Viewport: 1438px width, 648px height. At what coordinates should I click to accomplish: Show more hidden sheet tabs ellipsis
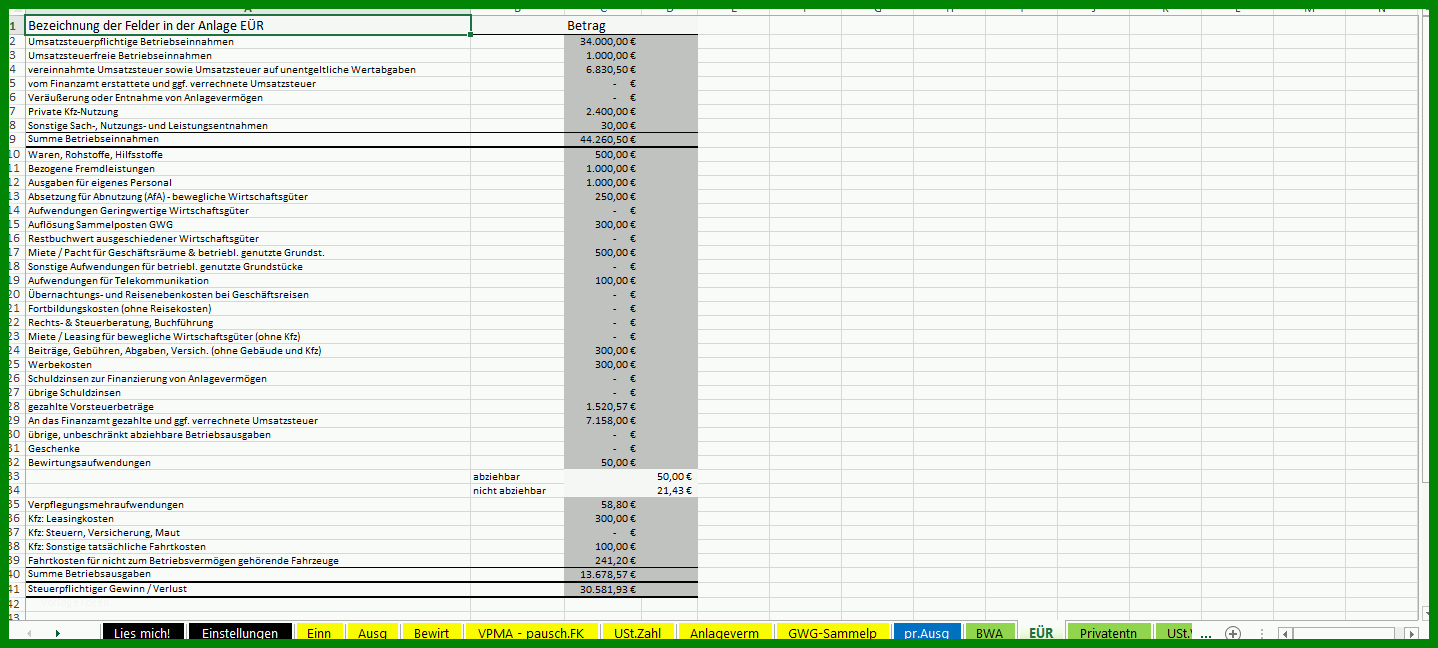coord(1206,633)
